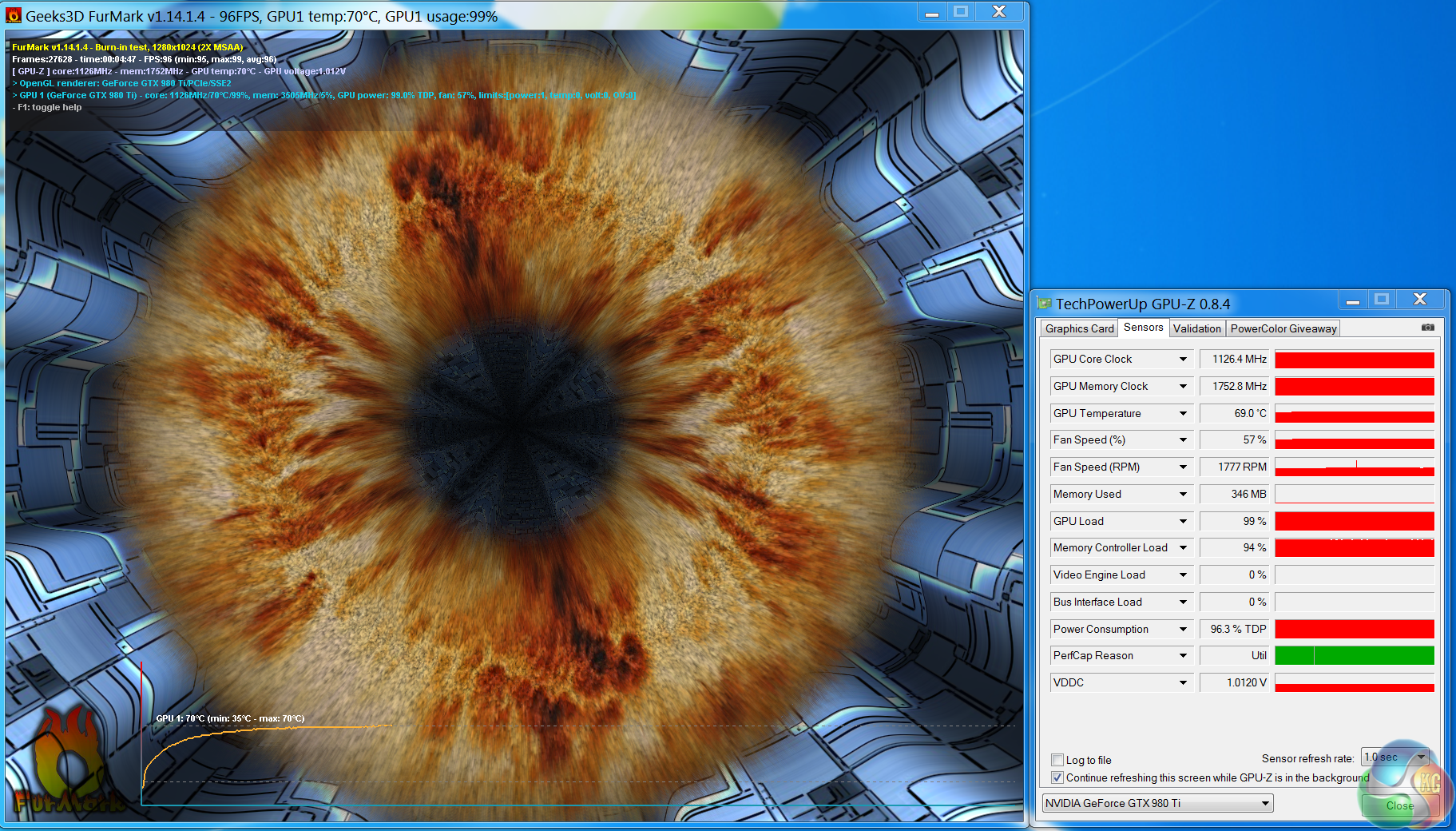This screenshot has height=831, width=1456.
Task: Open the Sensor refresh rate dropdown
Action: pyautogui.click(x=1421, y=757)
